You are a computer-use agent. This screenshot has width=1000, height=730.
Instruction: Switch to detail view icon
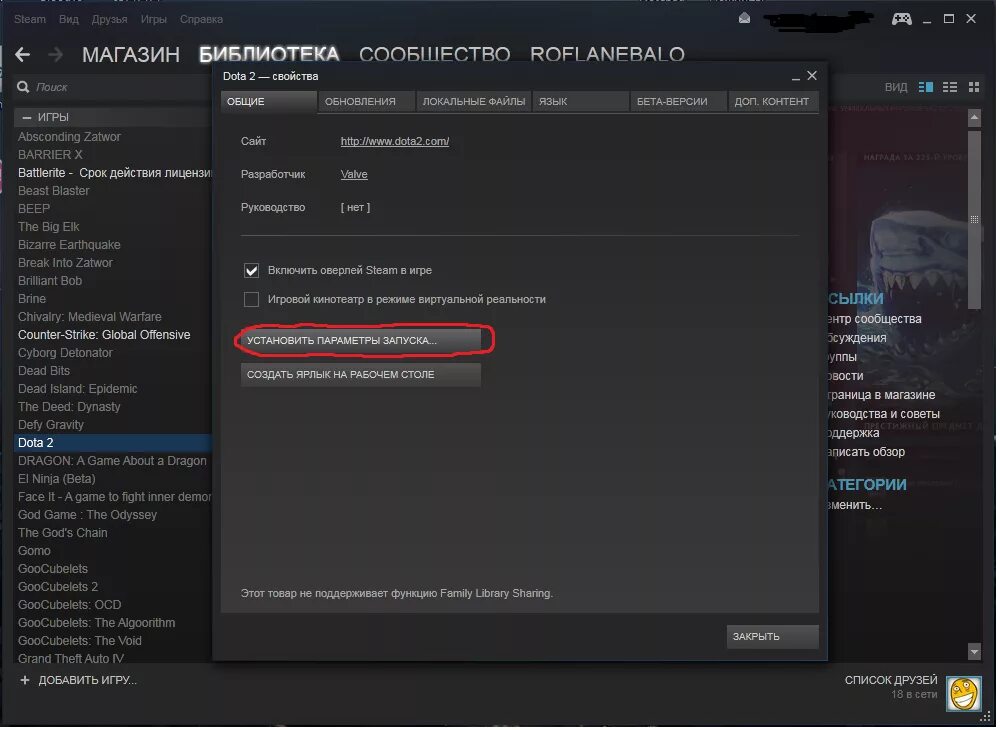(925, 87)
